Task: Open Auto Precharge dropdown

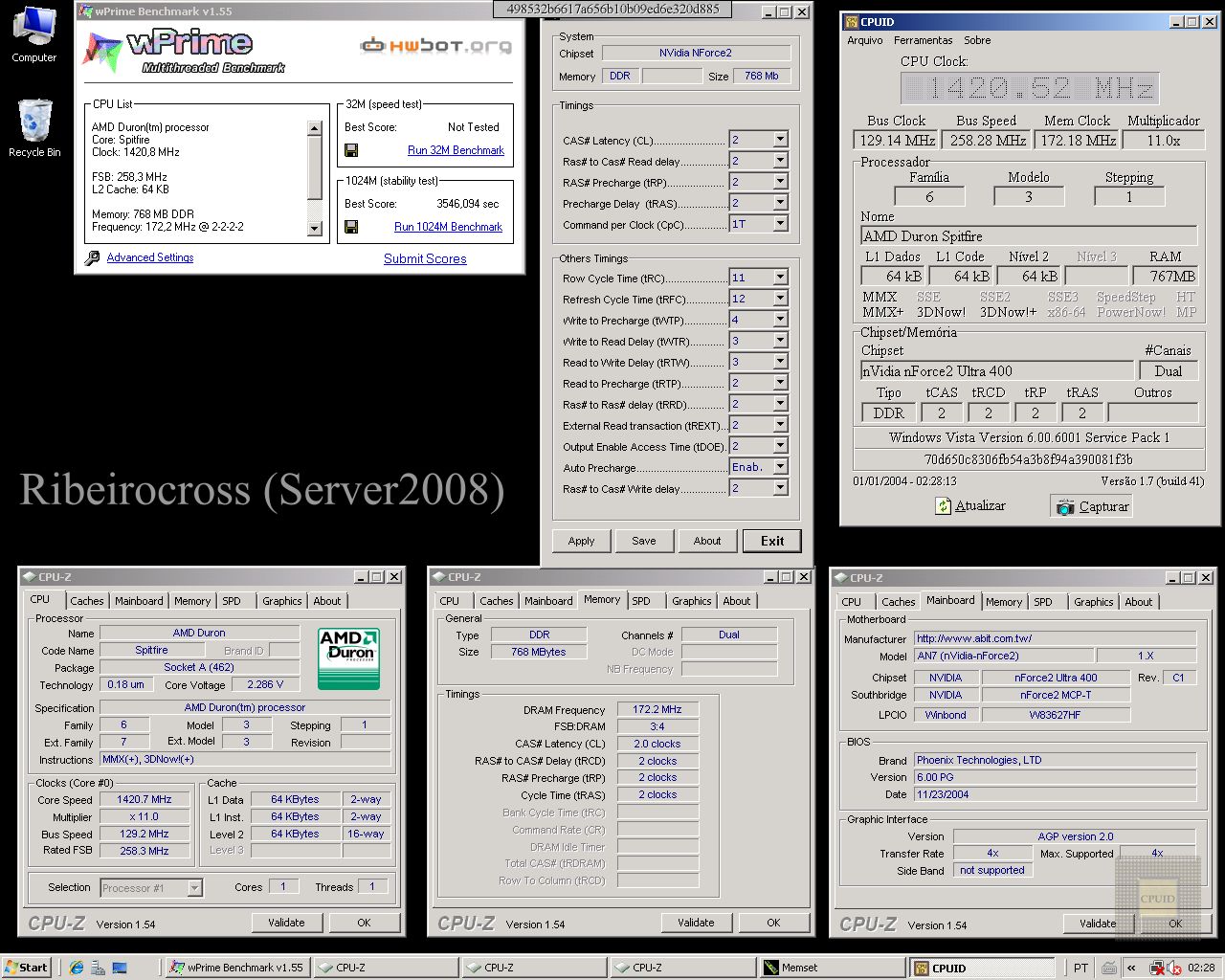Action: click(x=780, y=467)
